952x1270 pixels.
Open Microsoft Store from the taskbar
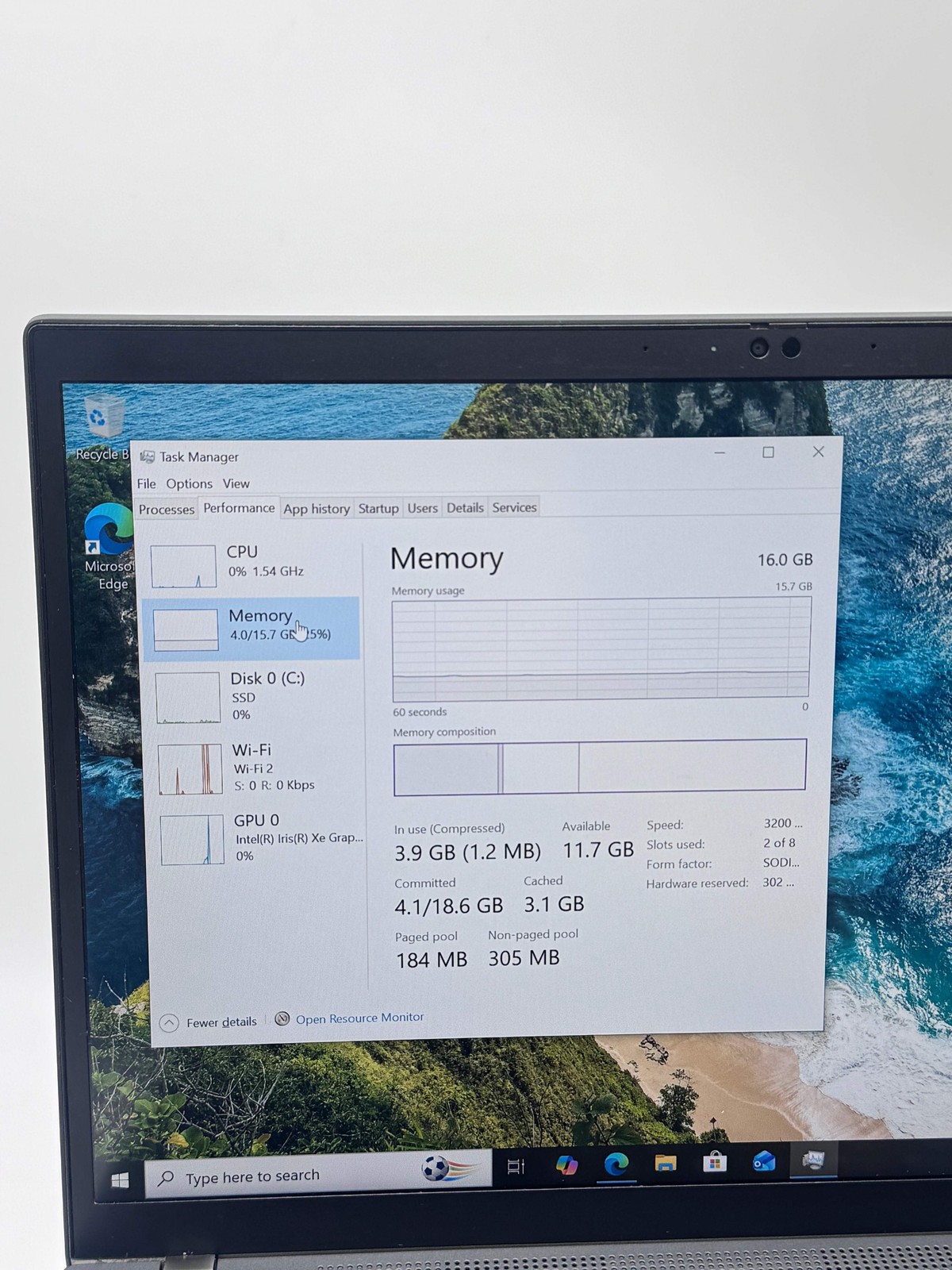[714, 1162]
